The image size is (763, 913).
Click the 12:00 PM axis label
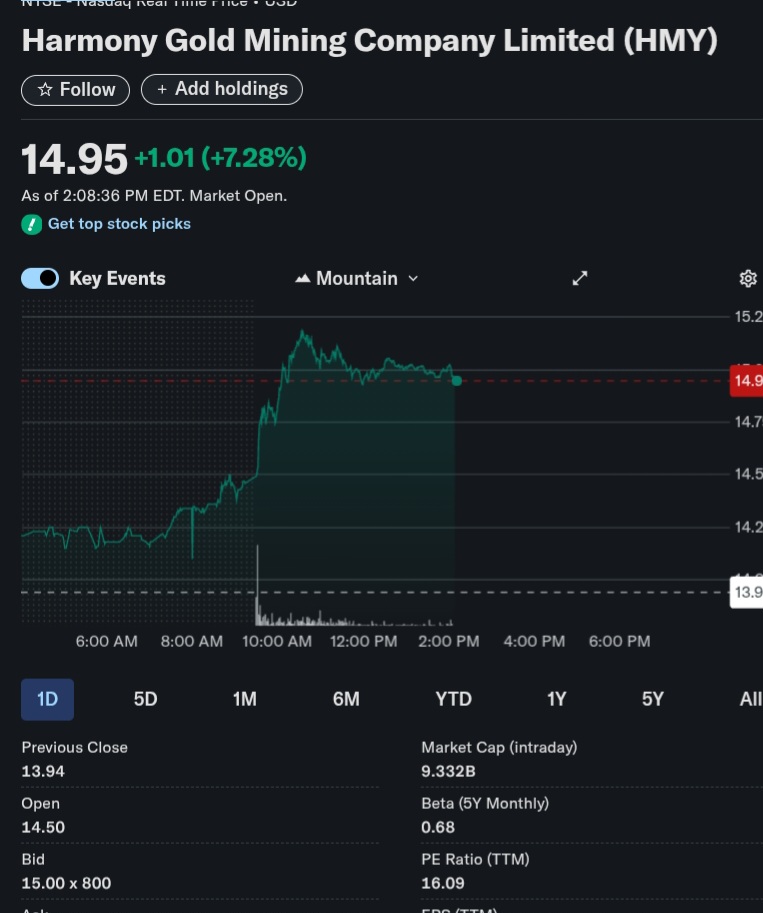[x=363, y=642]
